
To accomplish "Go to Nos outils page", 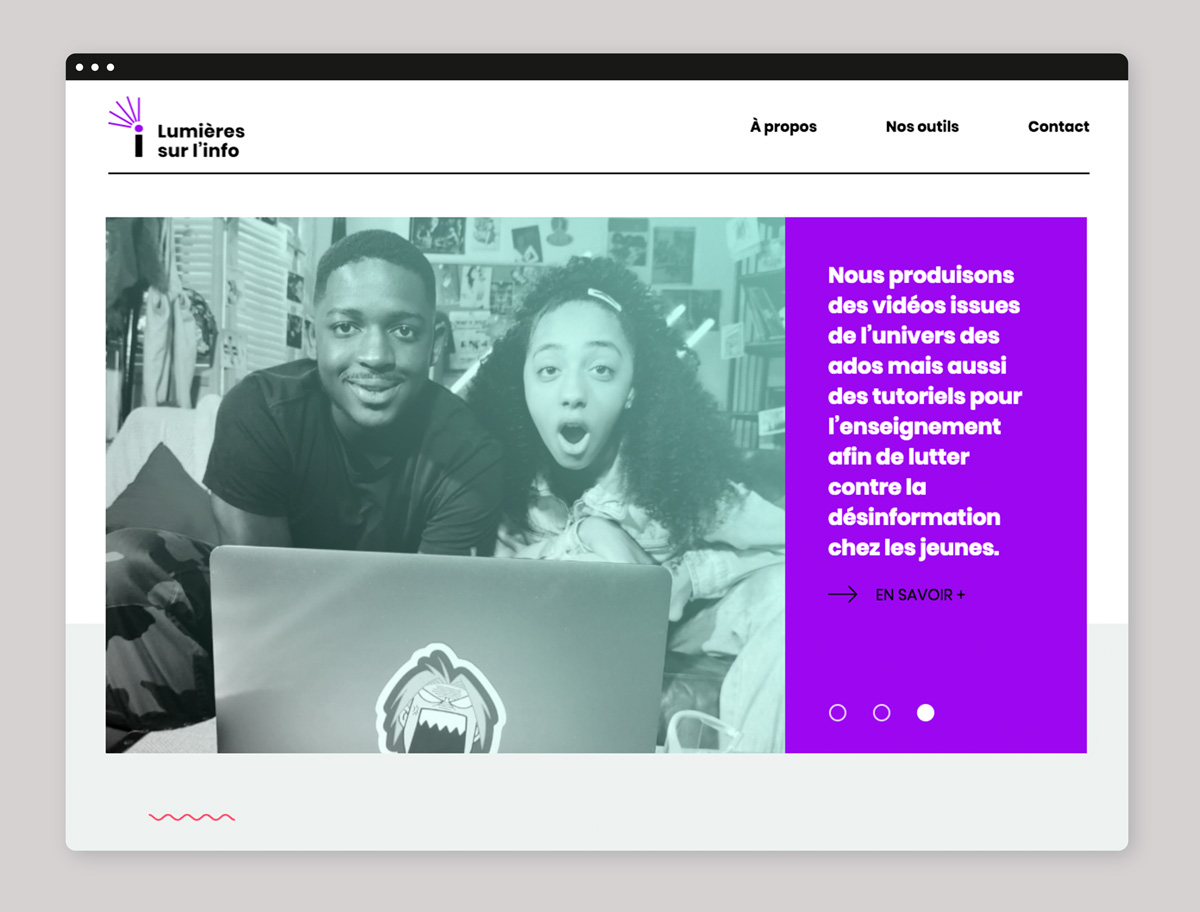I will point(922,127).
